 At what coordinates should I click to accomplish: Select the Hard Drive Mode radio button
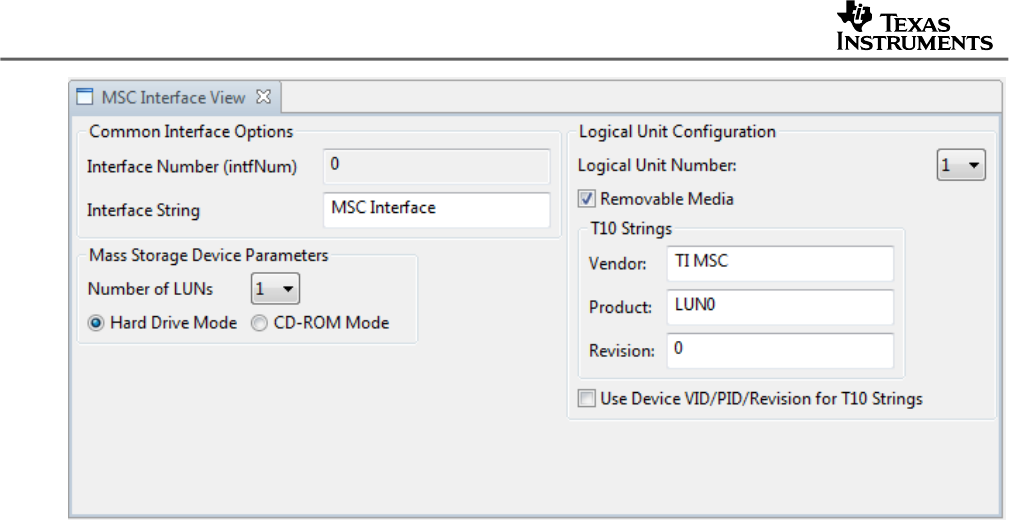[x=96, y=323]
